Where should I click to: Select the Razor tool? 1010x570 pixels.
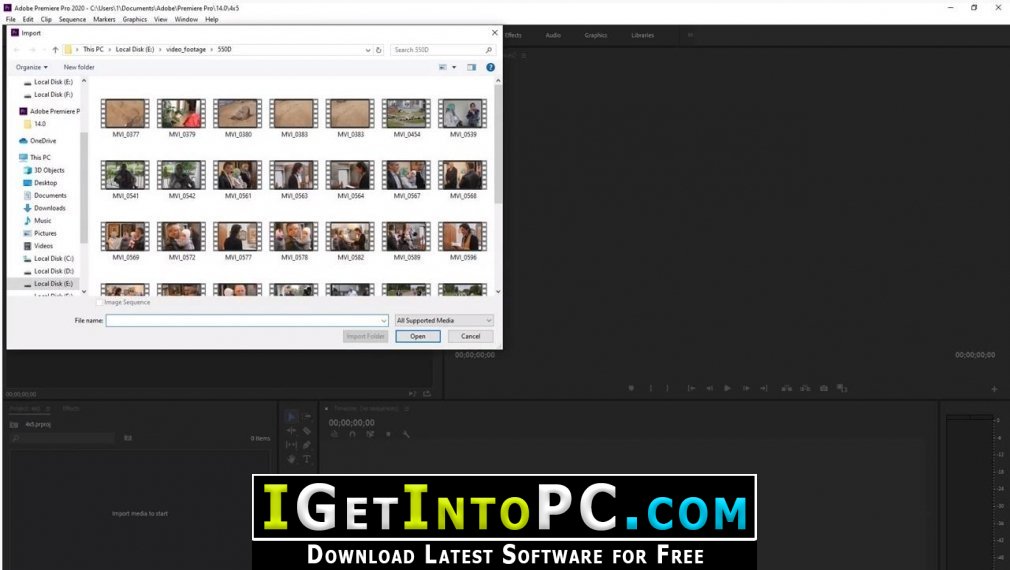click(x=307, y=430)
